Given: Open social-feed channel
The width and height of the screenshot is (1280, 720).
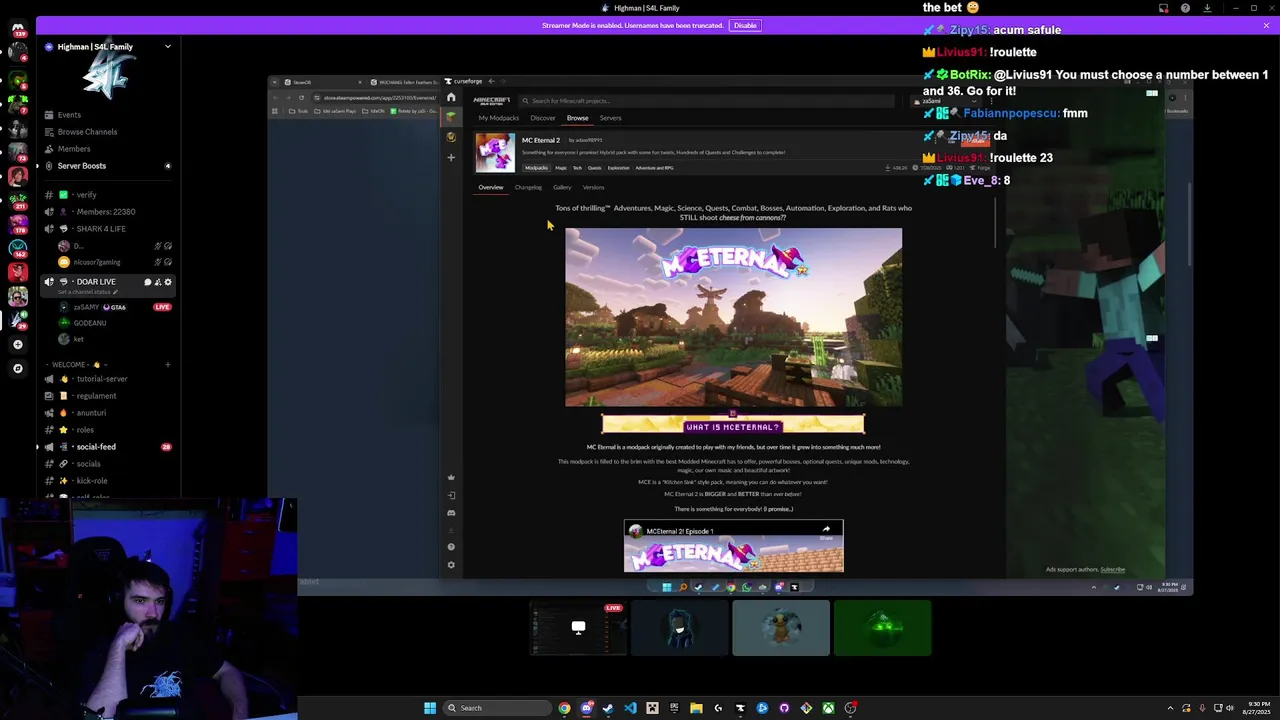Looking at the screenshot, I should [x=109, y=447].
